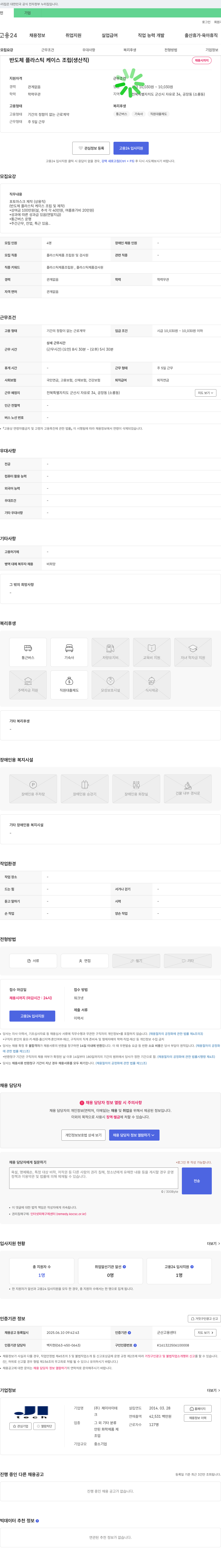Click the 장애인용 화장실 facility icon
This screenshot has height=1568, width=221.
click(136, 788)
